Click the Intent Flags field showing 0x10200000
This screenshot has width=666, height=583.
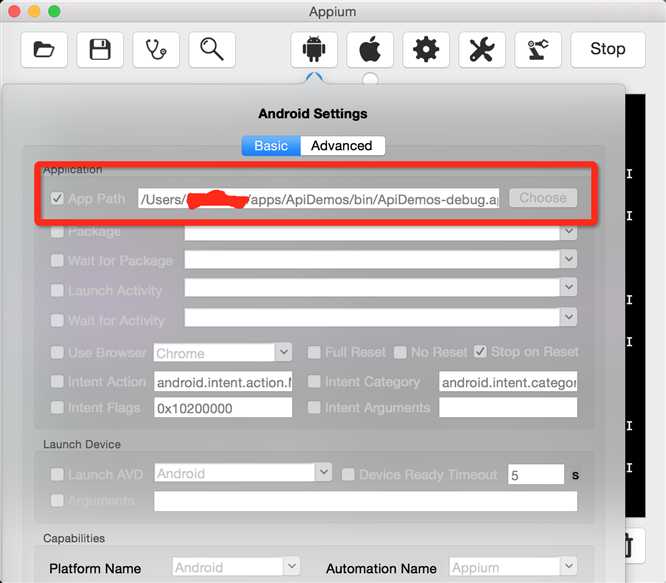(223, 408)
